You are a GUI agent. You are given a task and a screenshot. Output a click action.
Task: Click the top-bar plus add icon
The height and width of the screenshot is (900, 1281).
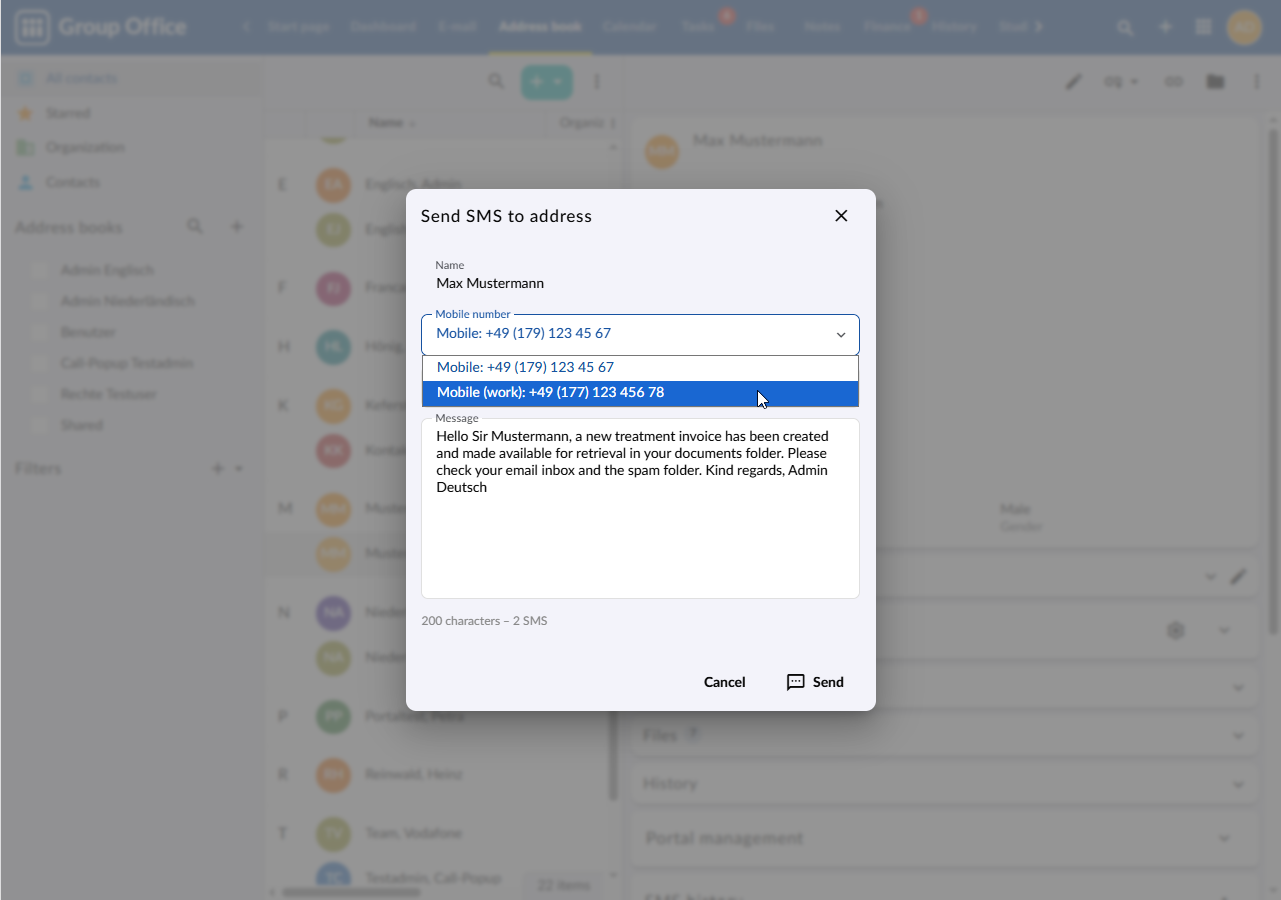click(1165, 28)
